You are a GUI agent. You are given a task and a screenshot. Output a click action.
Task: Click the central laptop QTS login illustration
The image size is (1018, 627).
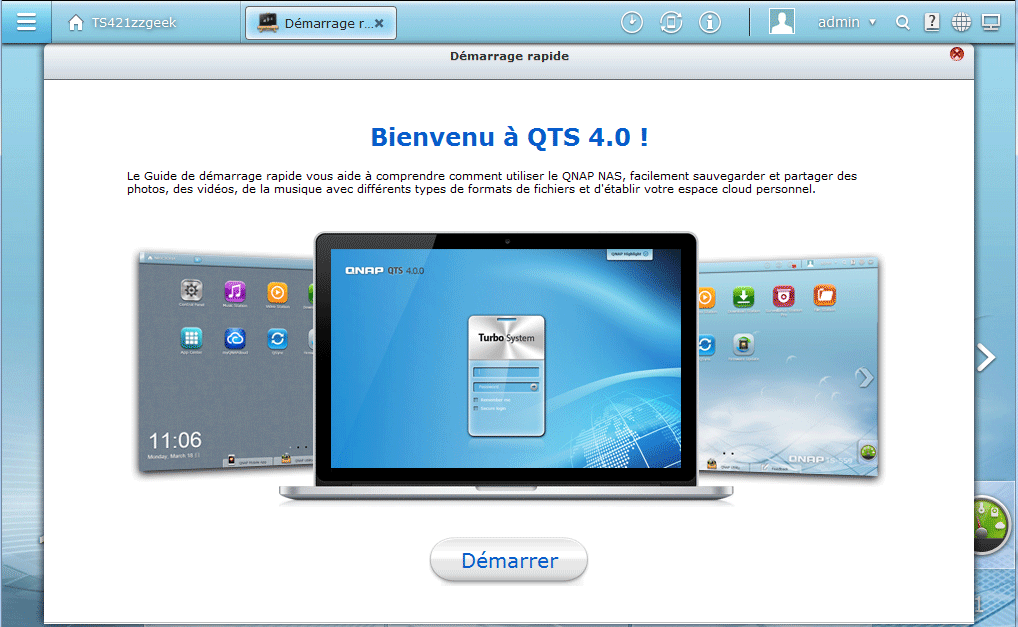click(x=506, y=367)
